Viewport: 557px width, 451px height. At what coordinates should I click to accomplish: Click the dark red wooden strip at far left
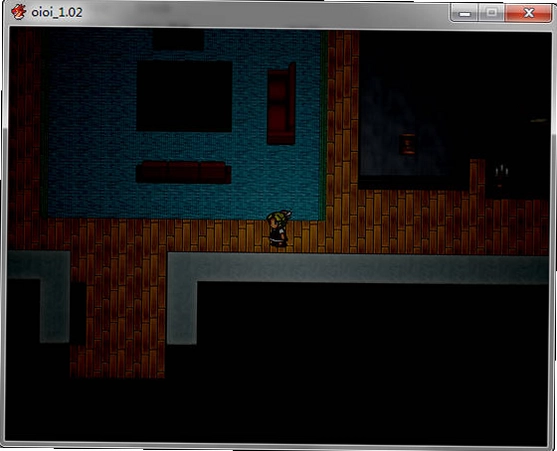[x=24, y=138]
